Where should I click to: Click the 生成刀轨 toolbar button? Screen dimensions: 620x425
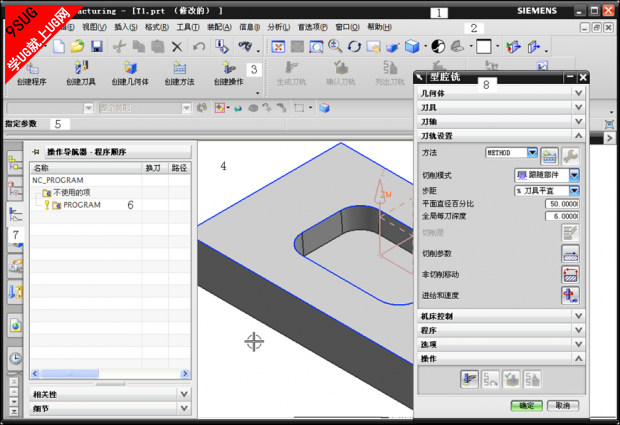(291, 74)
